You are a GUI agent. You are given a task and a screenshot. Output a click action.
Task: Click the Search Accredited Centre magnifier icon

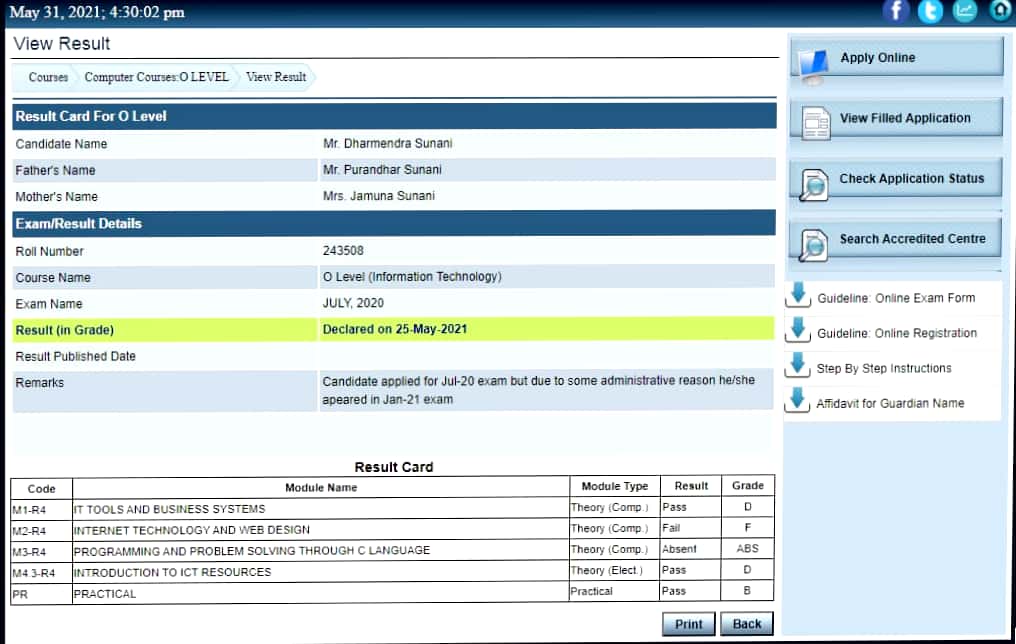(814, 244)
